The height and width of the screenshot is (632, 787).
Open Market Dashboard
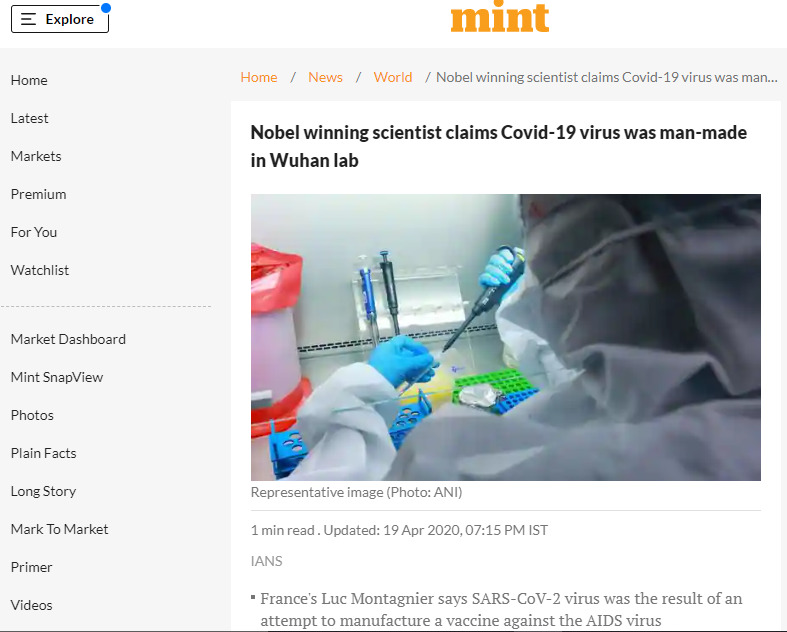point(68,339)
